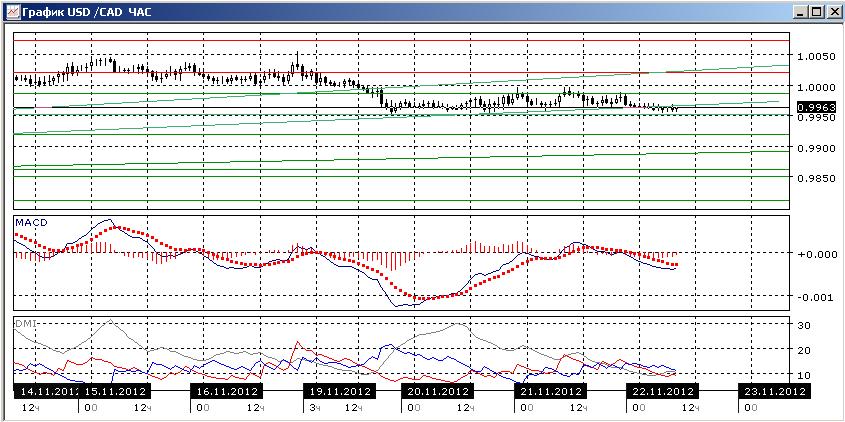Select the 23.11.2012 date marker
Screen dimensions: 845x422
(772, 391)
